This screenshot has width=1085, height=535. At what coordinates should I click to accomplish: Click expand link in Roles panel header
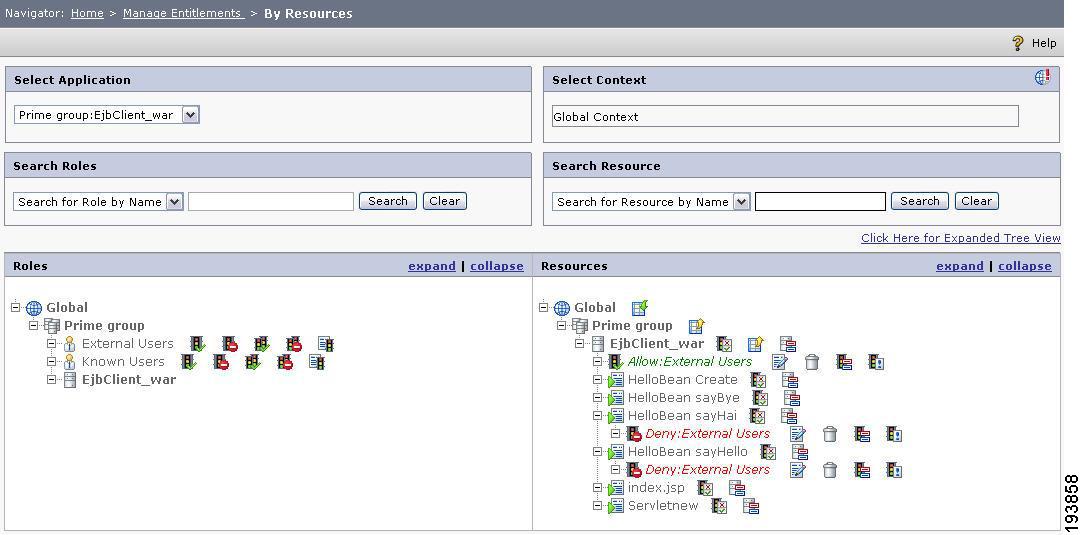[432, 266]
